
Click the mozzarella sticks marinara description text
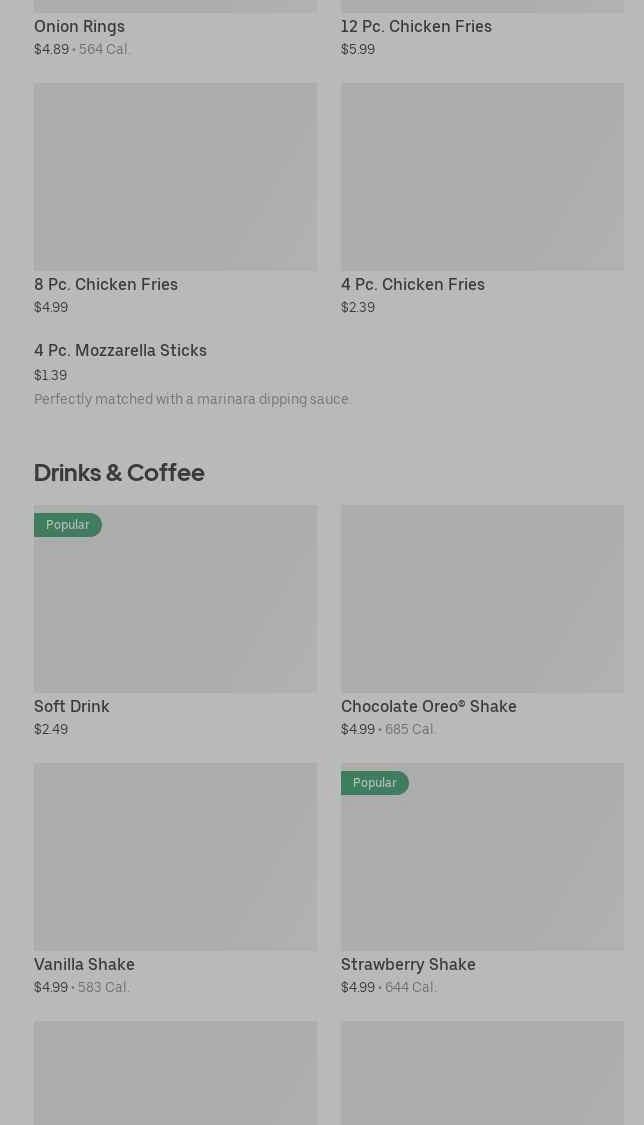(192, 399)
